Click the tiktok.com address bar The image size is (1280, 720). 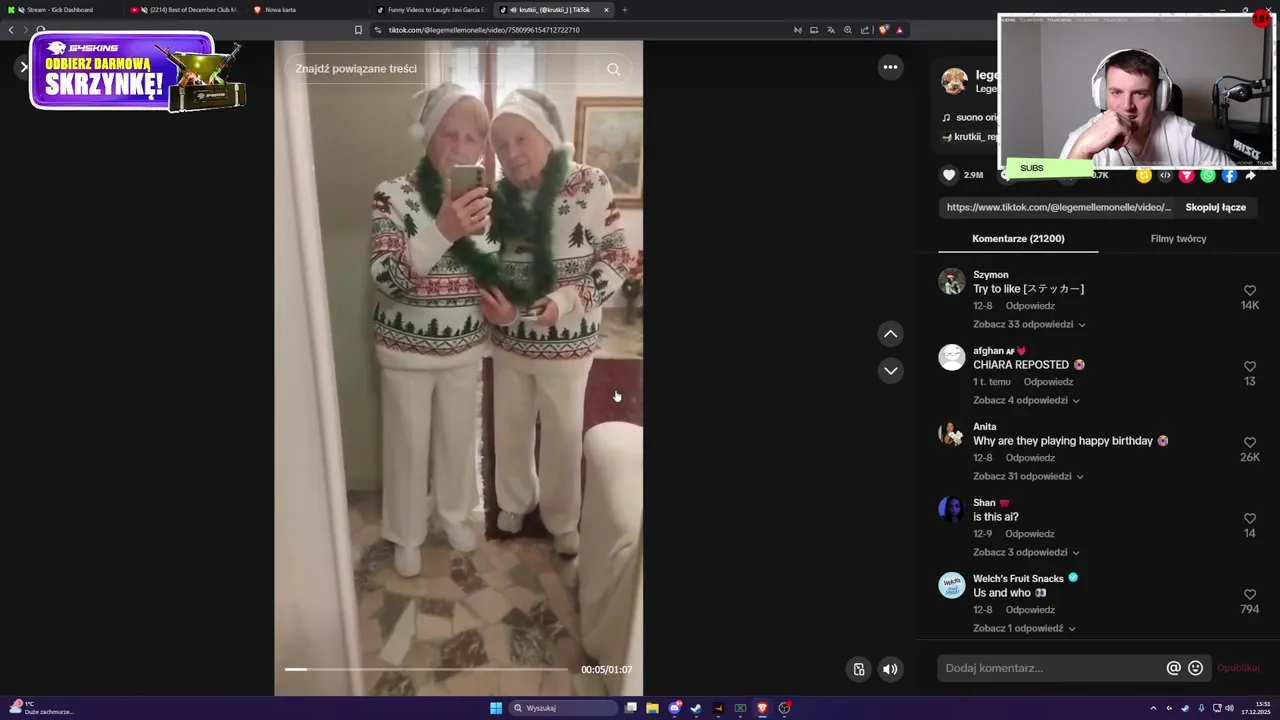pos(580,30)
